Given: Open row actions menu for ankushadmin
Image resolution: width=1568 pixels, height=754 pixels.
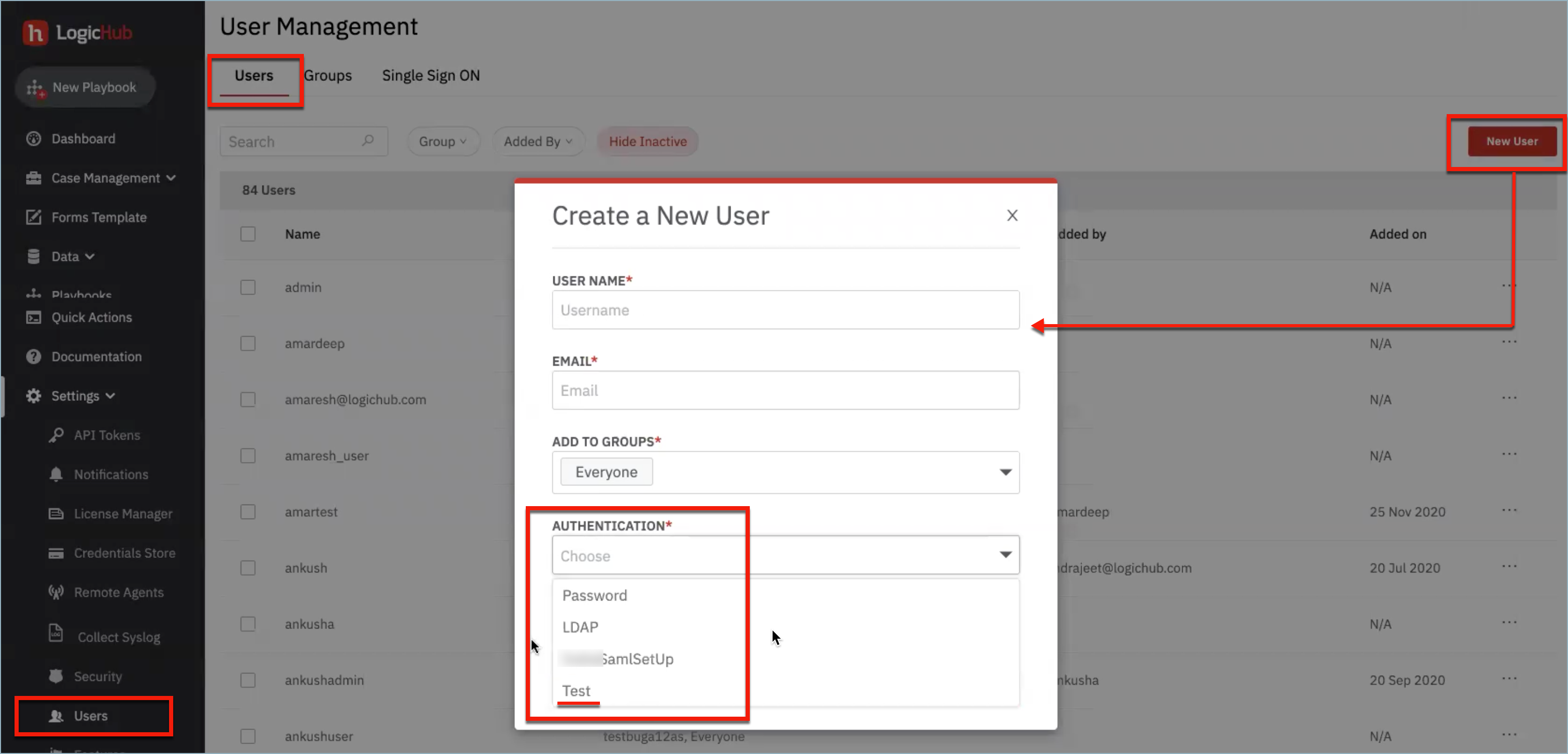Looking at the screenshot, I should [x=1509, y=678].
